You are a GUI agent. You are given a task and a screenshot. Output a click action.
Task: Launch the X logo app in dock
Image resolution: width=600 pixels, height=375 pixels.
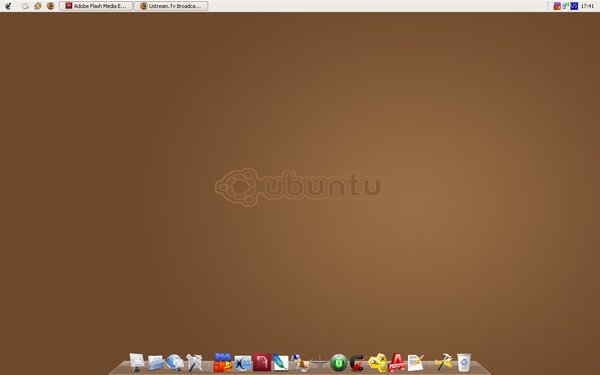tap(243, 363)
